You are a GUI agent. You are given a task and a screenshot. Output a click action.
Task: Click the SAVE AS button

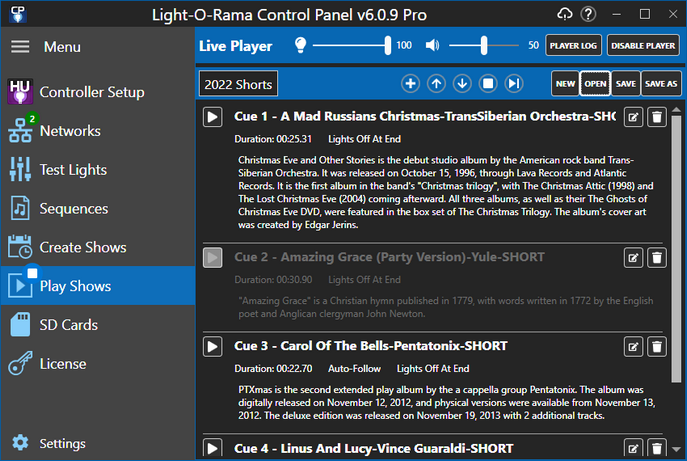(x=661, y=83)
